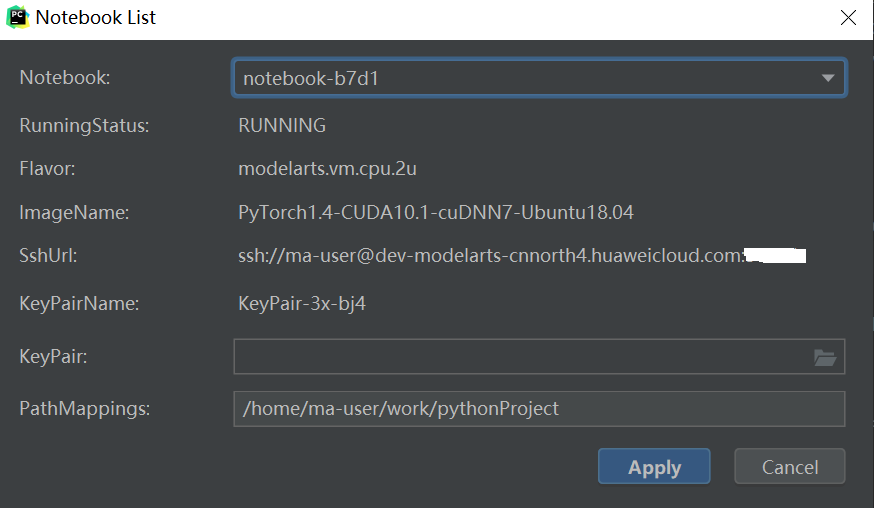
Task: Close the Notebook List dialog
Action: click(848, 18)
